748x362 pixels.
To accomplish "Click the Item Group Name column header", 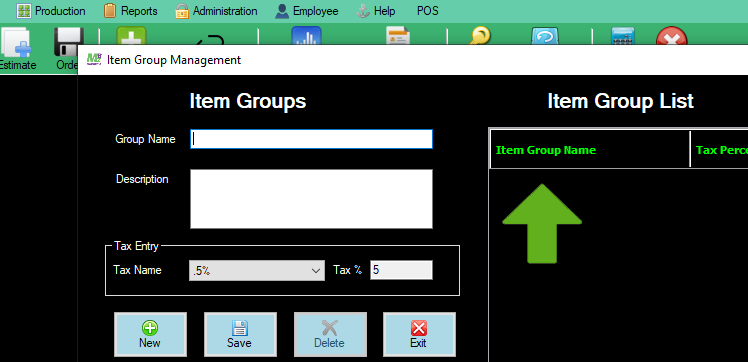I will 590,150.
